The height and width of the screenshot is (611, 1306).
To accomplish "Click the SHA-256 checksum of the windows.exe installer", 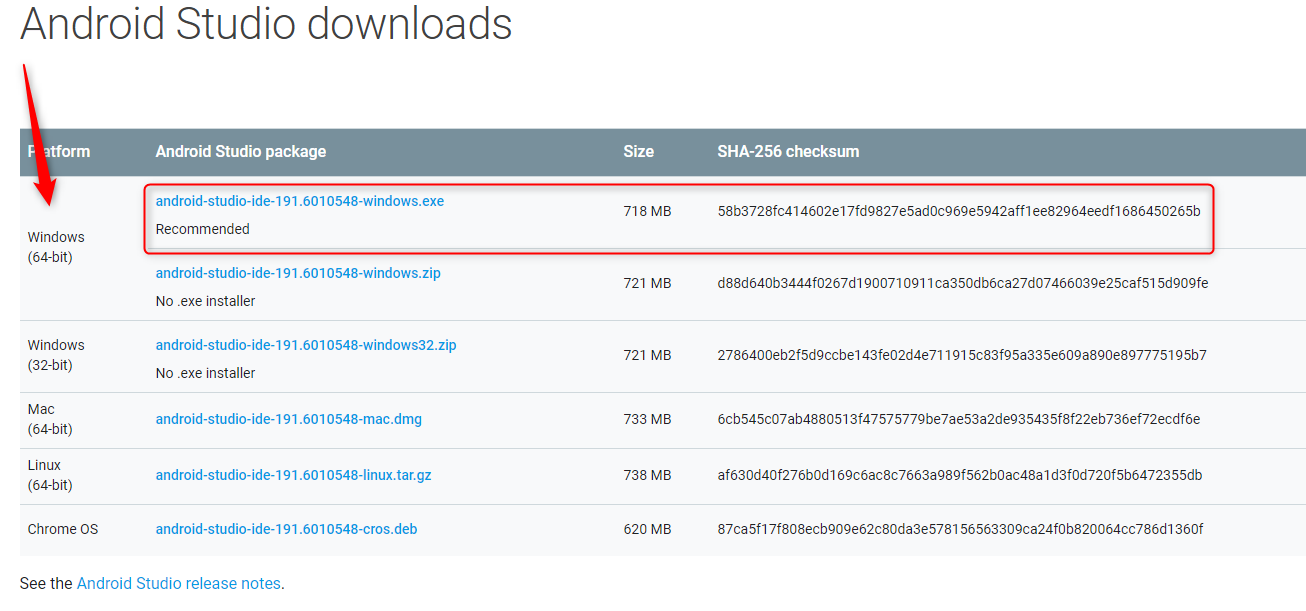I will (x=958, y=211).
